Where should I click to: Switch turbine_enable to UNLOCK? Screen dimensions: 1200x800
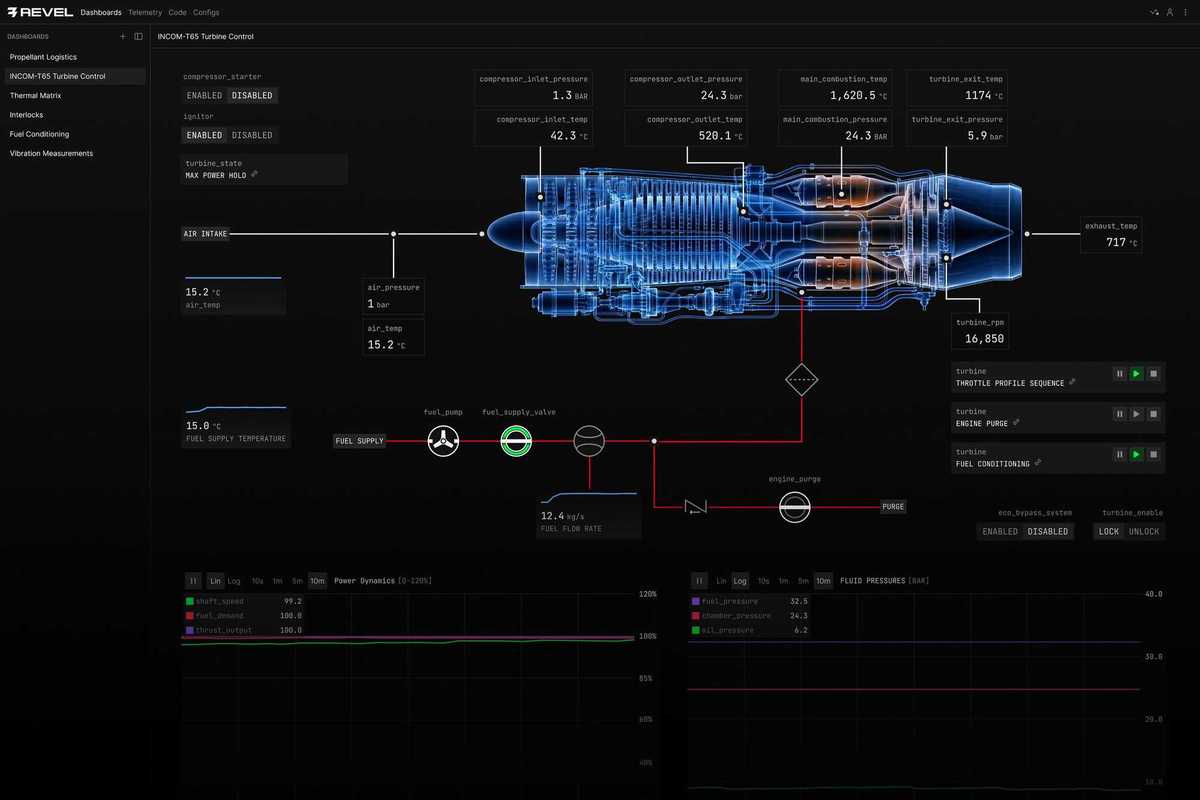click(1144, 532)
